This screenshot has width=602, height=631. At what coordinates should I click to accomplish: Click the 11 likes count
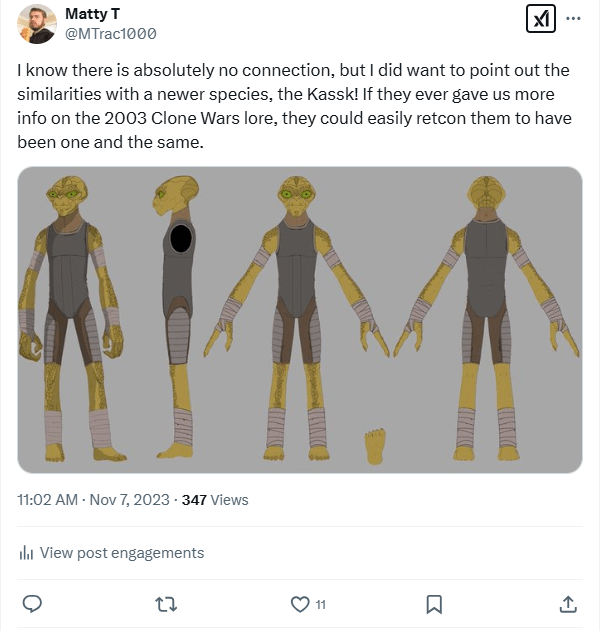coord(321,604)
